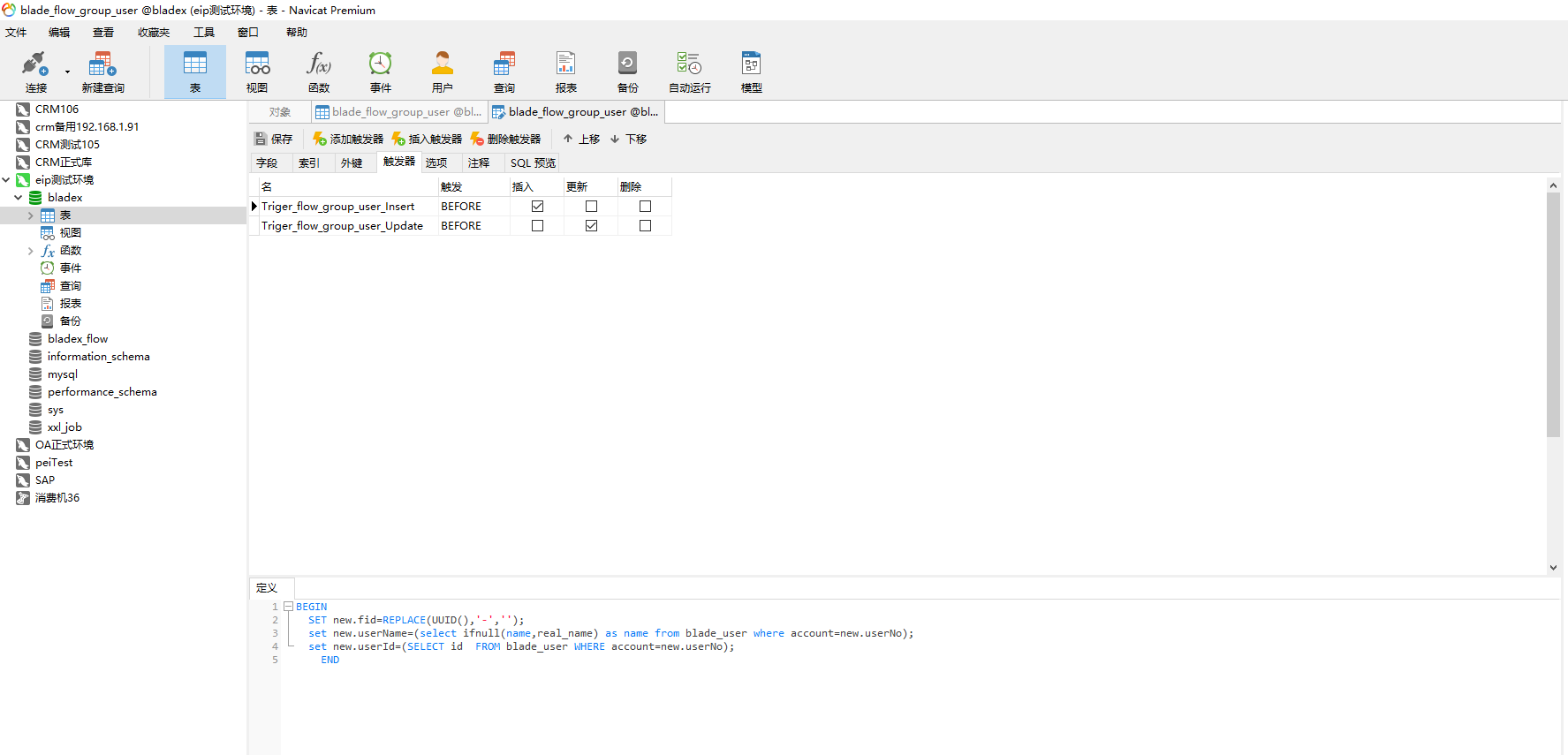Open the Event clock toolbar icon
Viewport: 1568px width, 755px height.
[381, 72]
